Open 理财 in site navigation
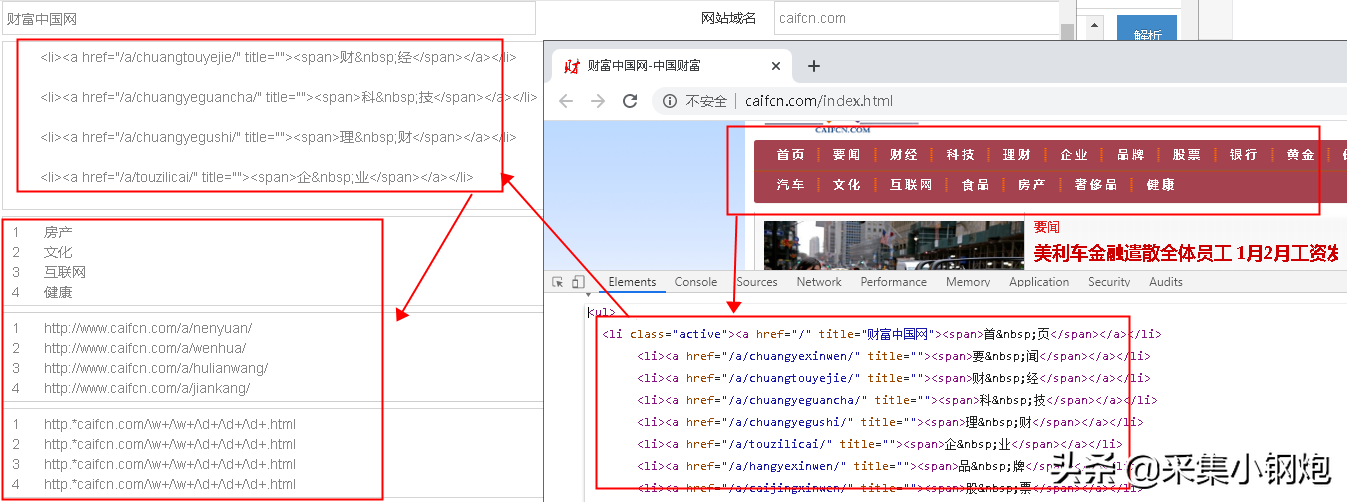 1017,155
